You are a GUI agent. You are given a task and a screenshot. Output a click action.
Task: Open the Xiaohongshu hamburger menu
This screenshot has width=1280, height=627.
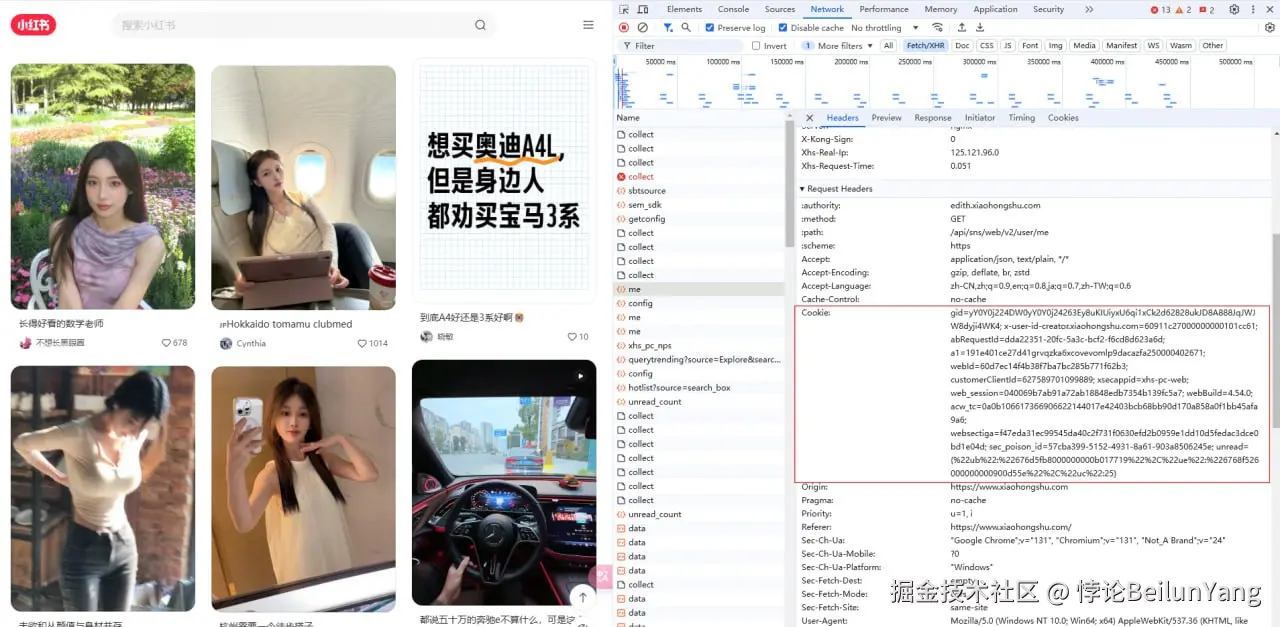[x=588, y=25]
